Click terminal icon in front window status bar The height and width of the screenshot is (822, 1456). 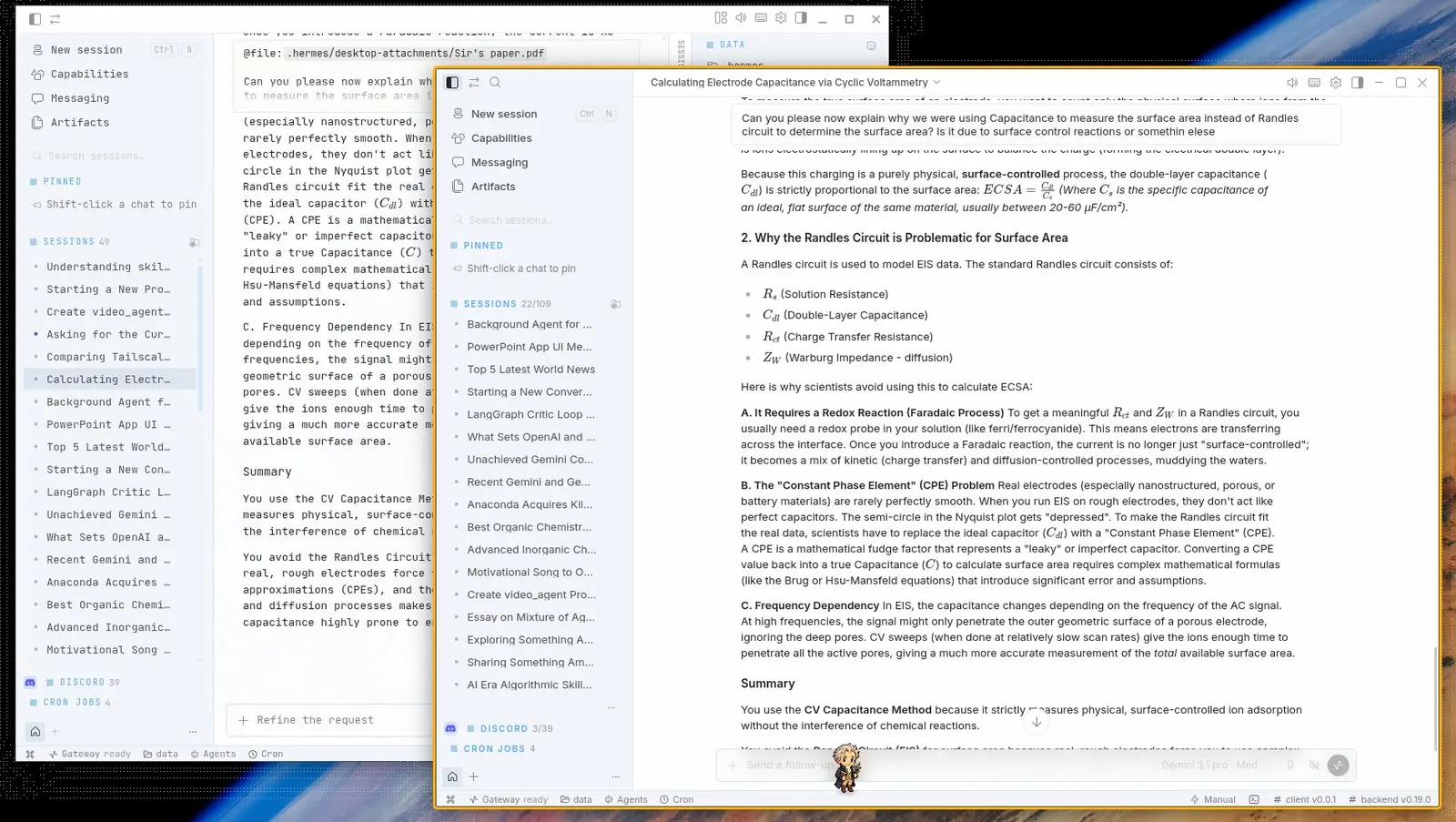(1254, 800)
